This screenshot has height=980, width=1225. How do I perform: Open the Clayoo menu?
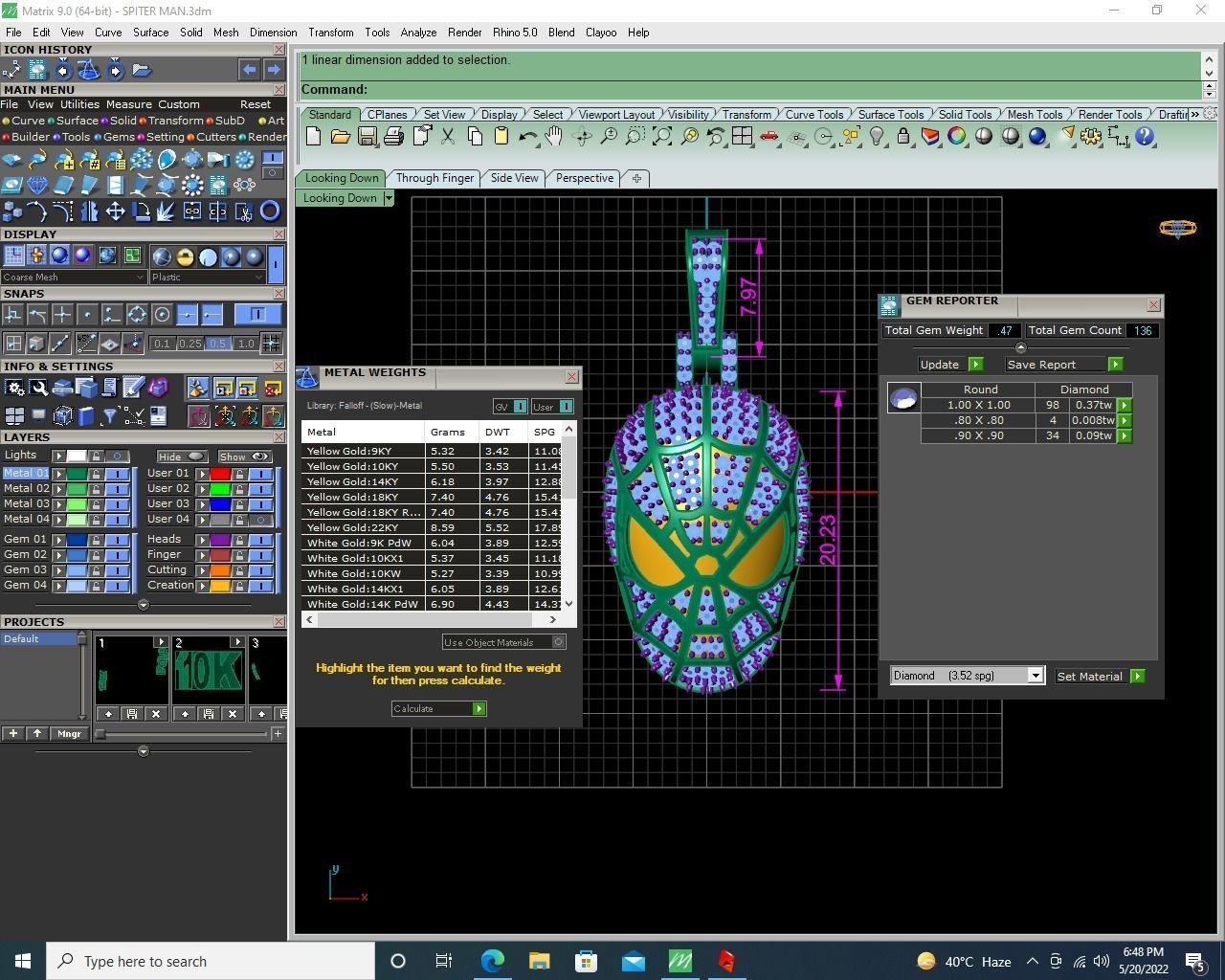click(601, 33)
